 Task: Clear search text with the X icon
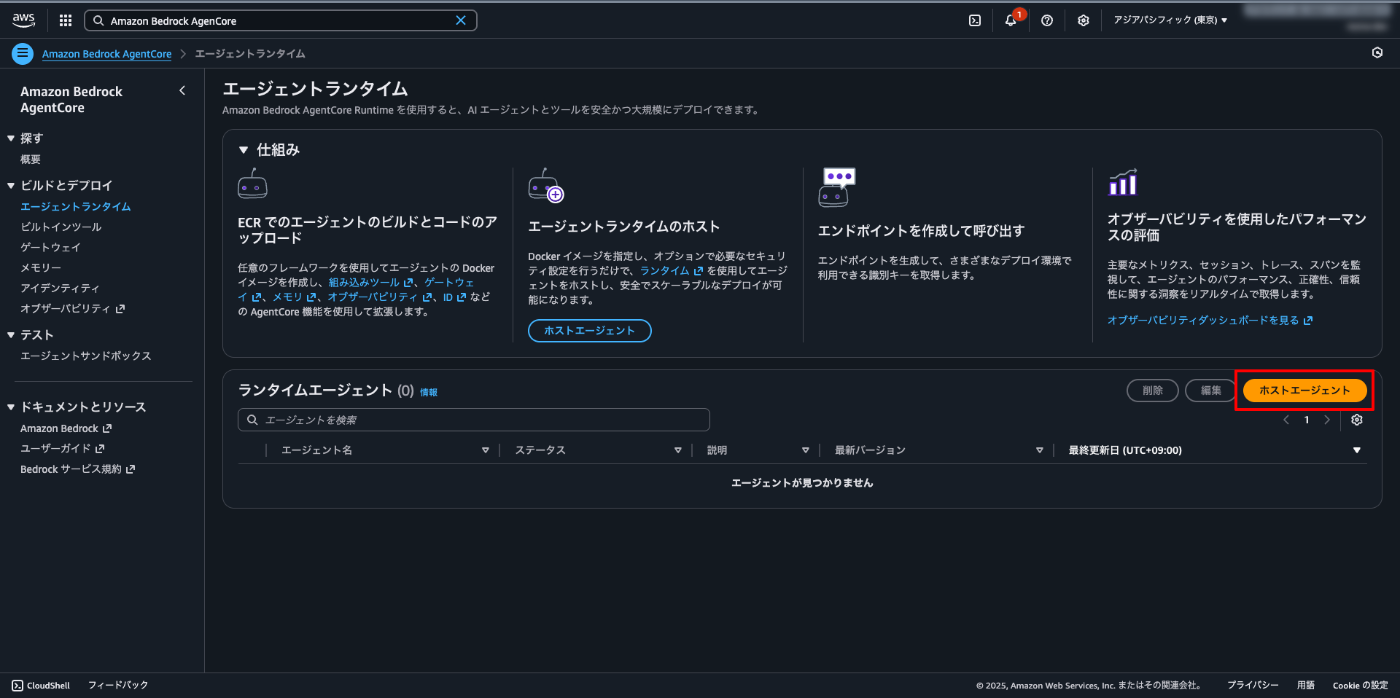click(x=460, y=20)
